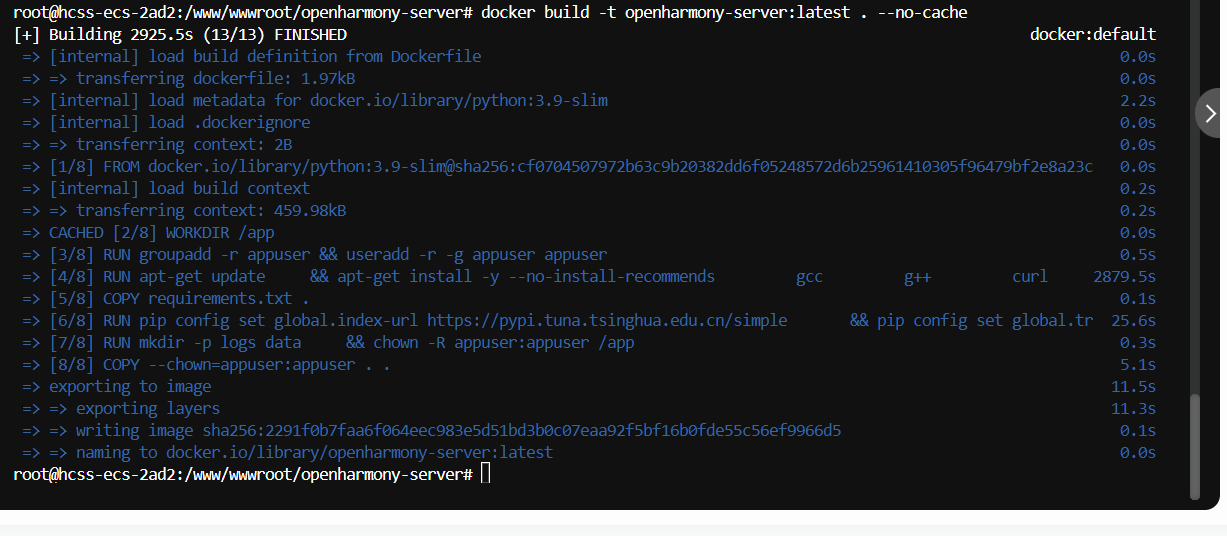Click the terminal vertical scrollbar thumb

click(1194, 445)
